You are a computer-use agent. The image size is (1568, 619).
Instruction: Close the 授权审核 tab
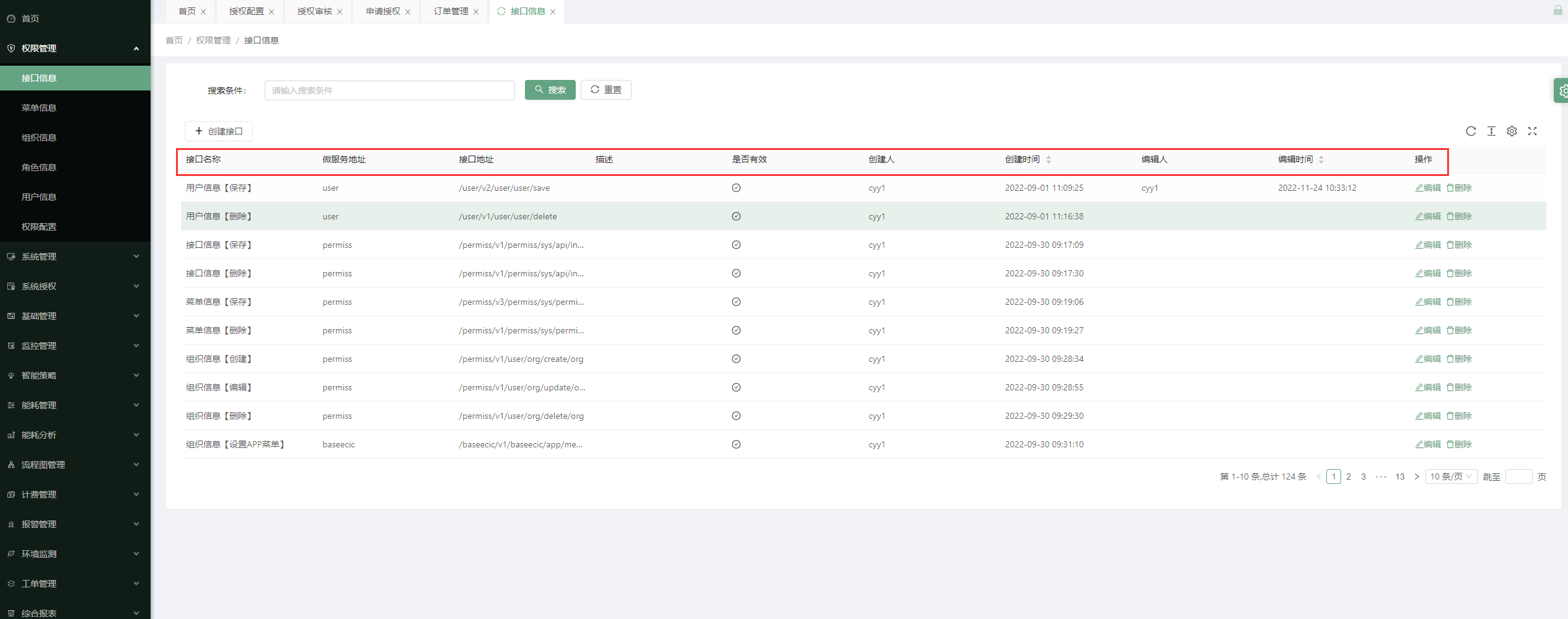tap(340, 12)
